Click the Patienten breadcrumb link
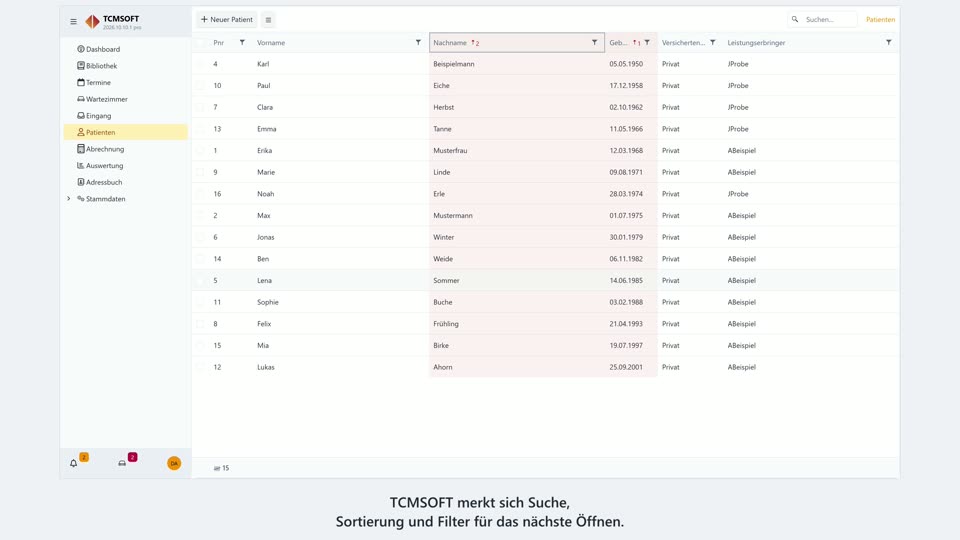 [x=880, y=20]
